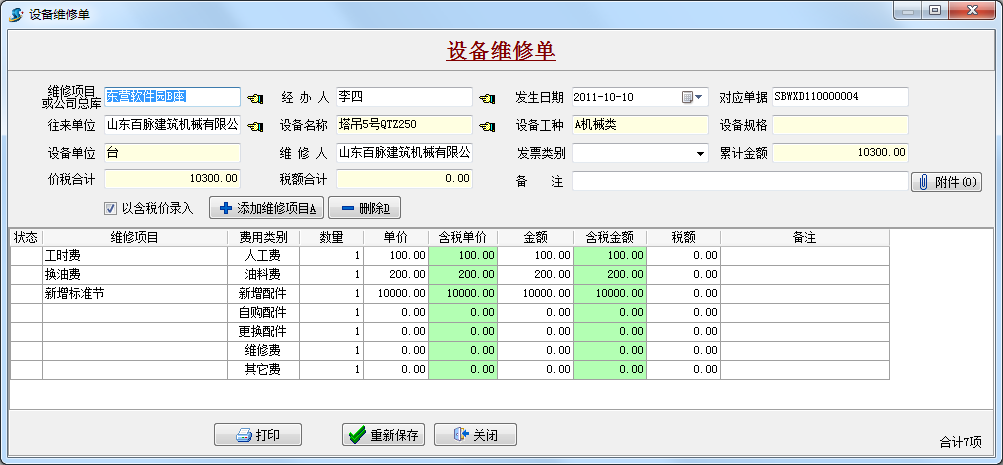Click the 金额 column header
Image resolution: width=1003 pixels, height=465 pixels.
click(535, 237)
